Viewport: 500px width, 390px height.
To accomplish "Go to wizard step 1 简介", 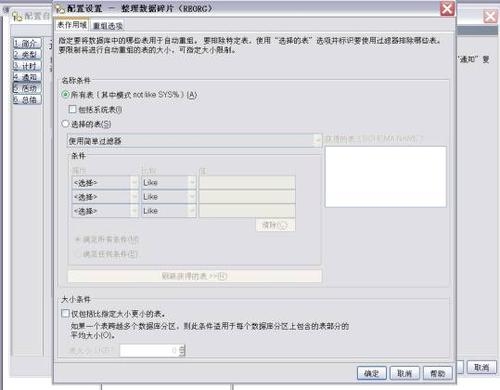I will (27, 43).
